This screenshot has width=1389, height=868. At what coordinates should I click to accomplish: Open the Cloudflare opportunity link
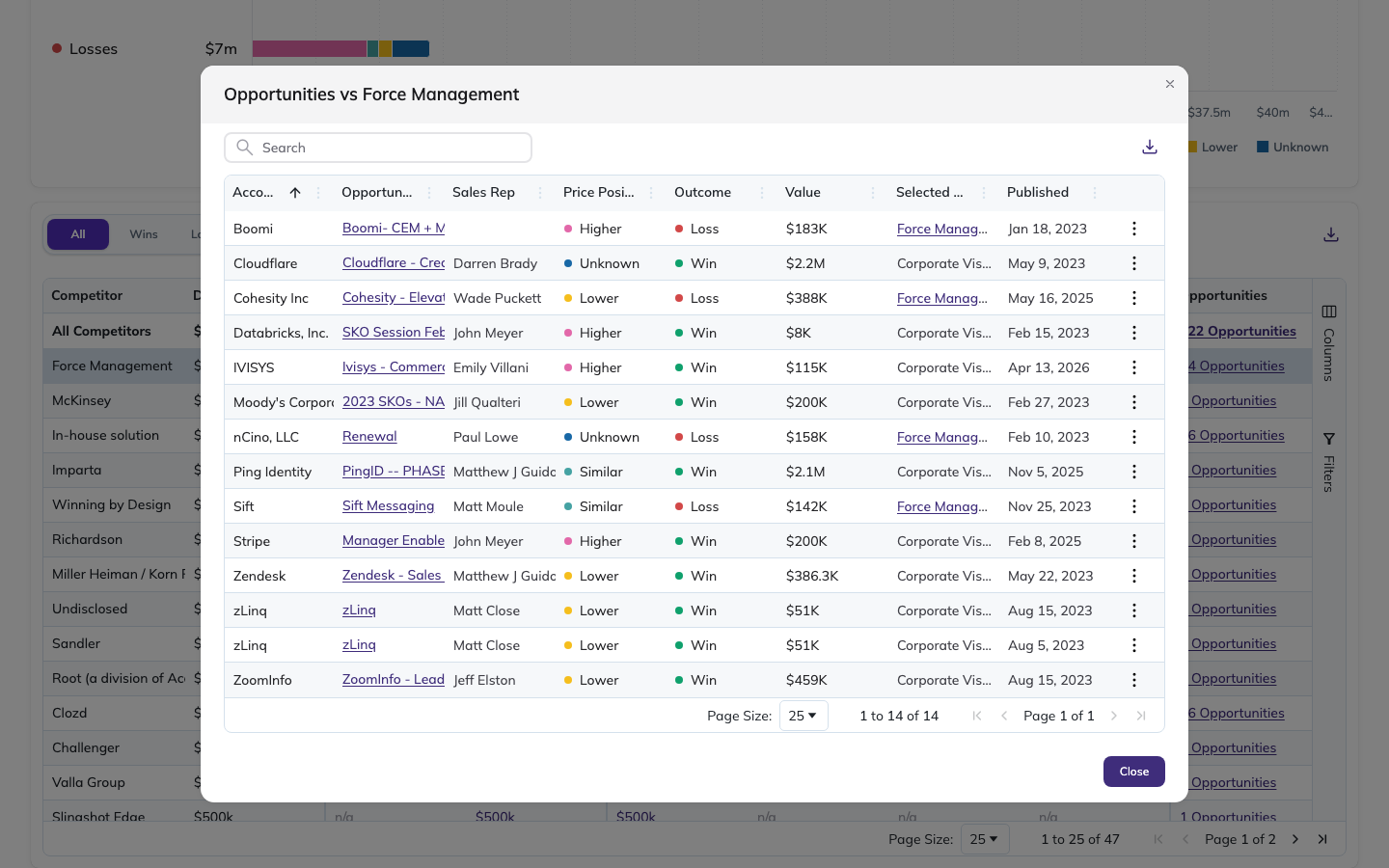394,263
